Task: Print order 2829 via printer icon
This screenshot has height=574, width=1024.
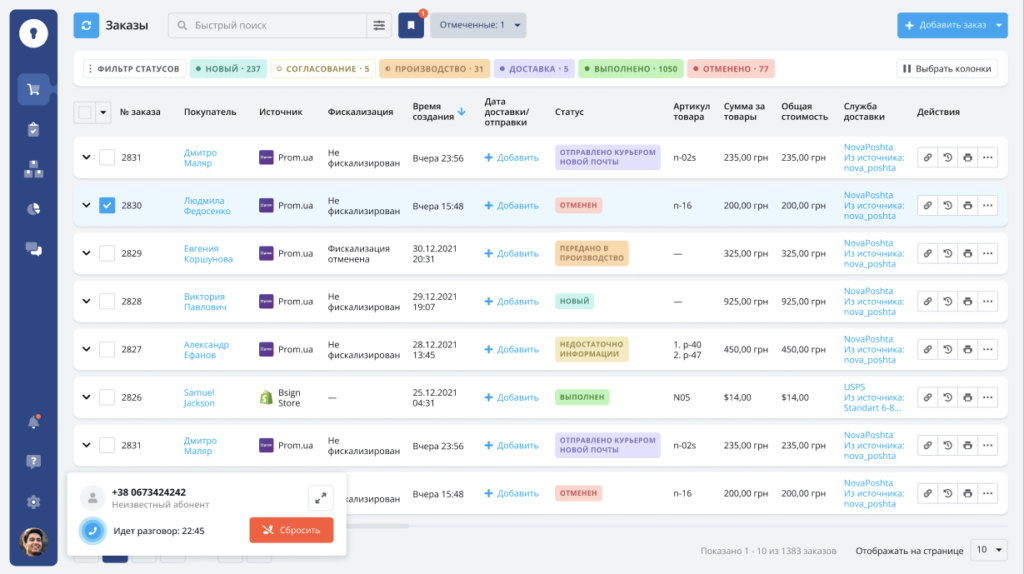Action: click(967, 253)
